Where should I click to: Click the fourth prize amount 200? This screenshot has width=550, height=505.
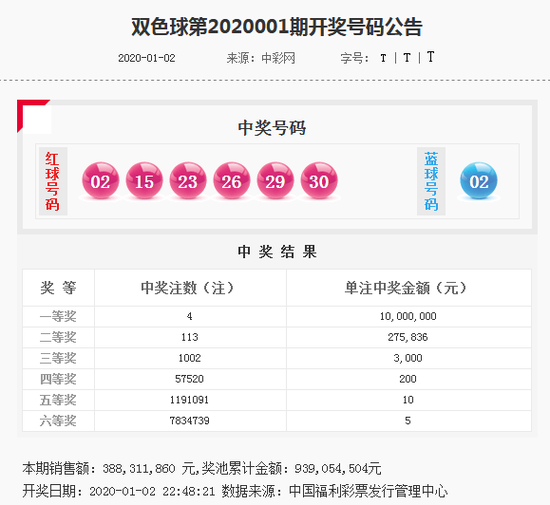[x=408, y=379]
